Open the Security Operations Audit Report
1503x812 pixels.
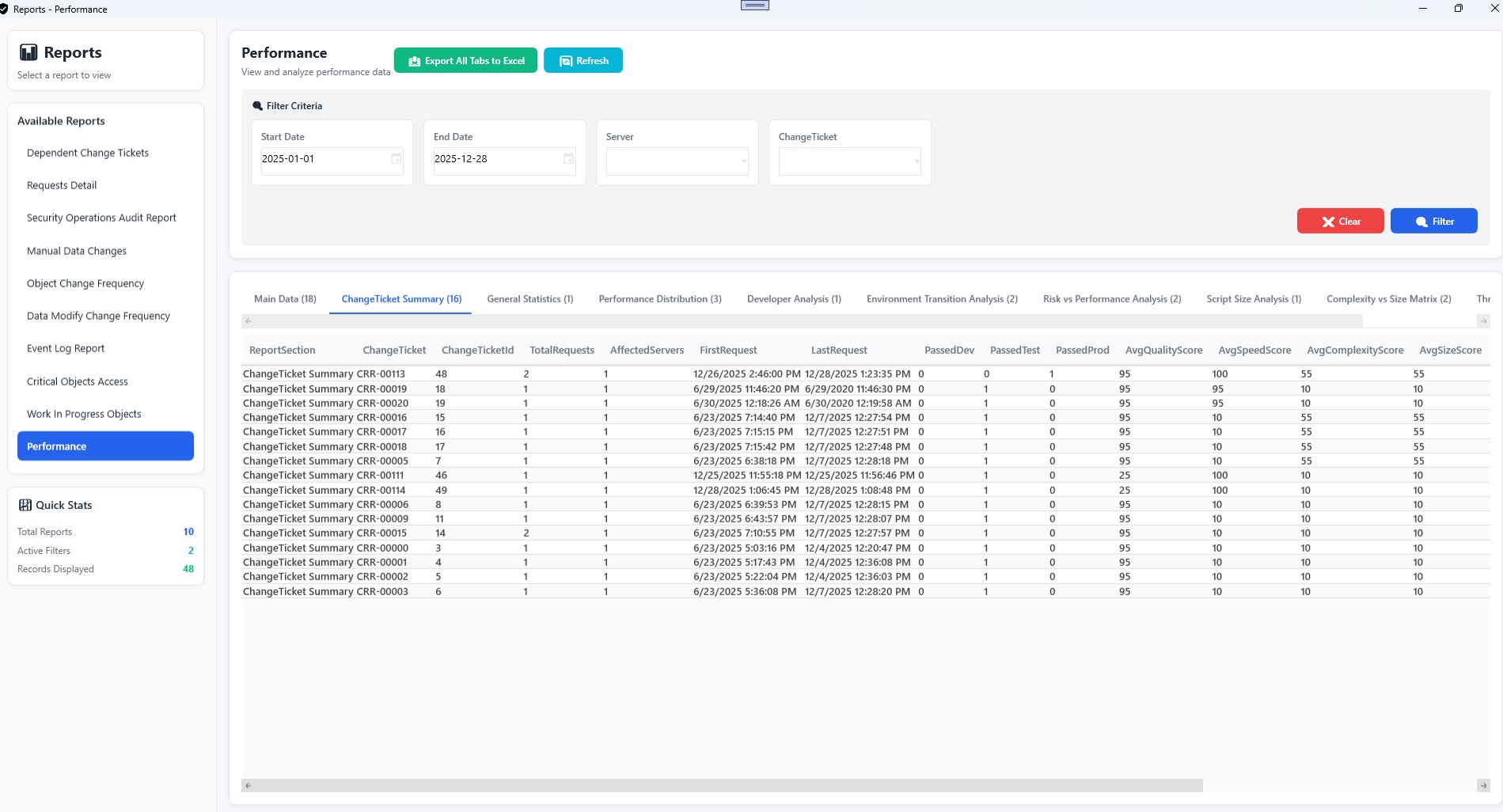click(x=101, y=218)
